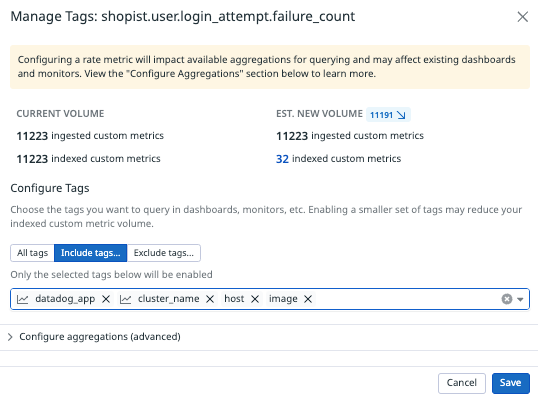The width and height of the screenshot is (538, 399).
Task: Close the Manage Tags dialog
Action: (523, 16)
